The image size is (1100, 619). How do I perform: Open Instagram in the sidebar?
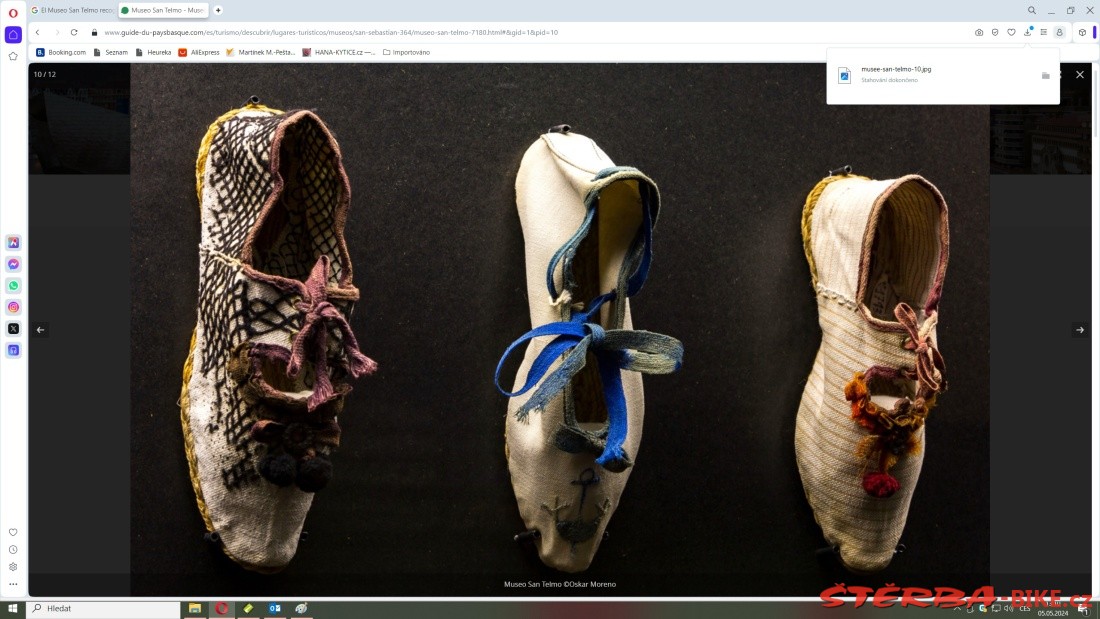point(13,307)
